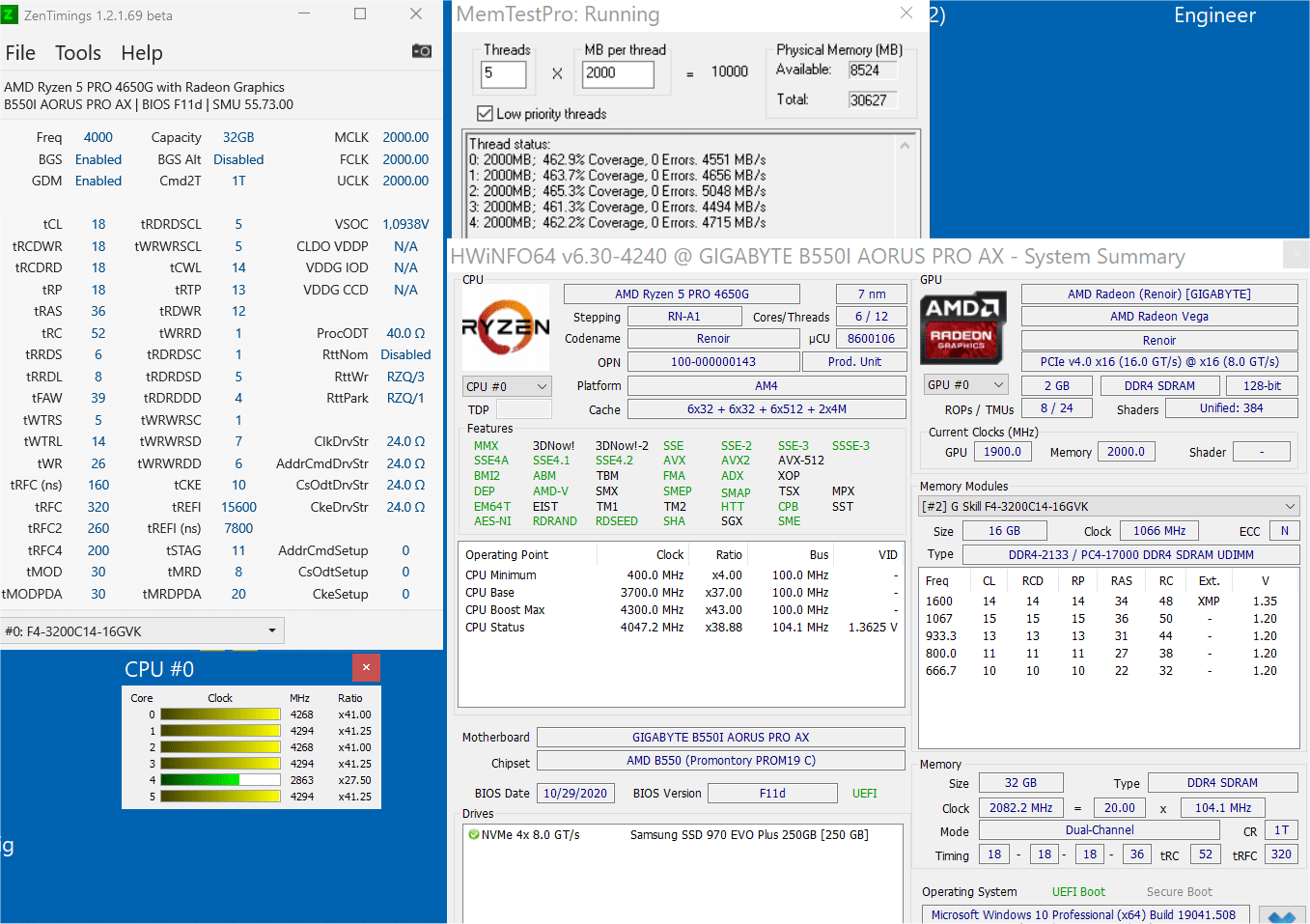Click the CPU codename Renoir field

pos(713,338)
